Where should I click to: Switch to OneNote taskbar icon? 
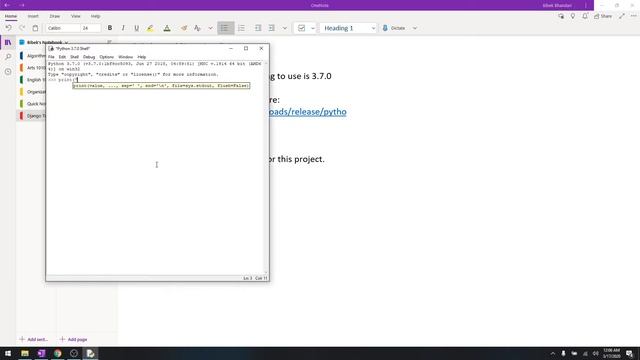[41, 353]
